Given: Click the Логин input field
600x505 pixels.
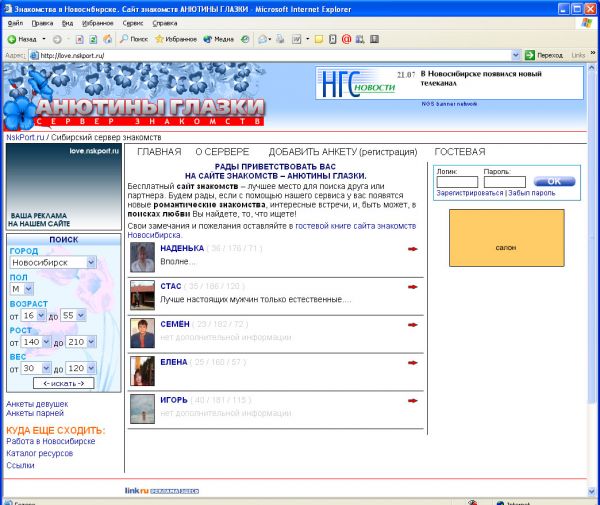Looking at the screenshot, I should pos(457,182).
